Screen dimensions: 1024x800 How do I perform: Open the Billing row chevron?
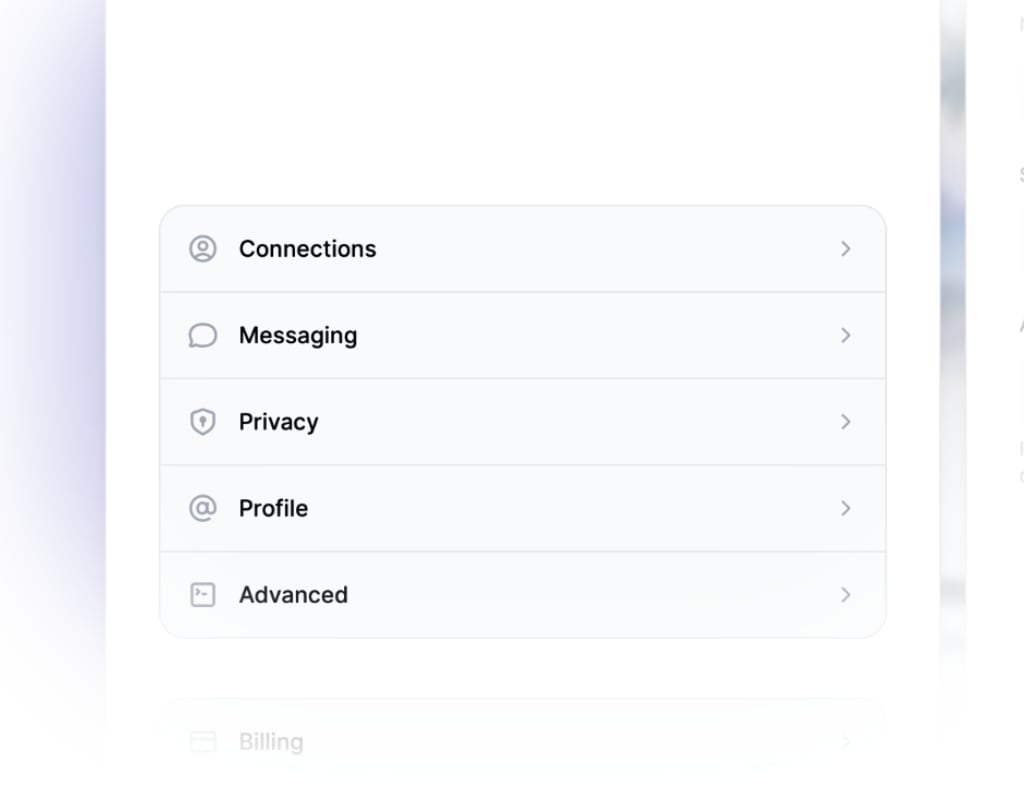click(846, 742)
